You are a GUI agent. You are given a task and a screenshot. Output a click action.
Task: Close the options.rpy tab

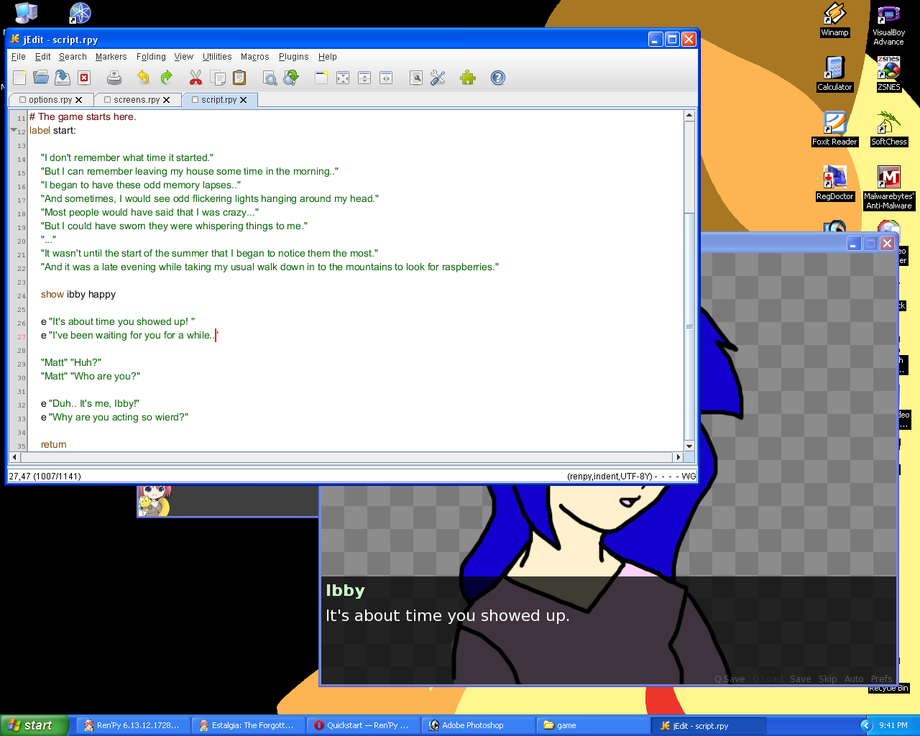[79, 100]
